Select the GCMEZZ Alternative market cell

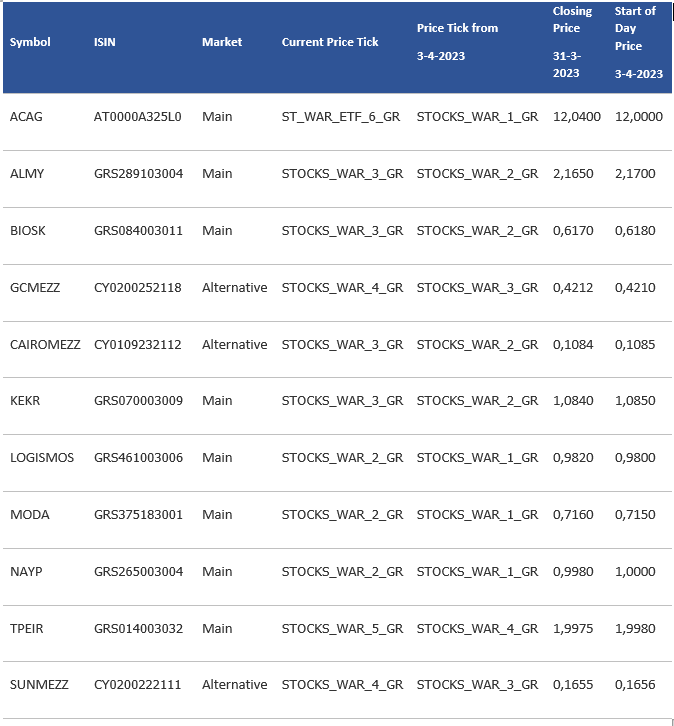coord(234,288)
